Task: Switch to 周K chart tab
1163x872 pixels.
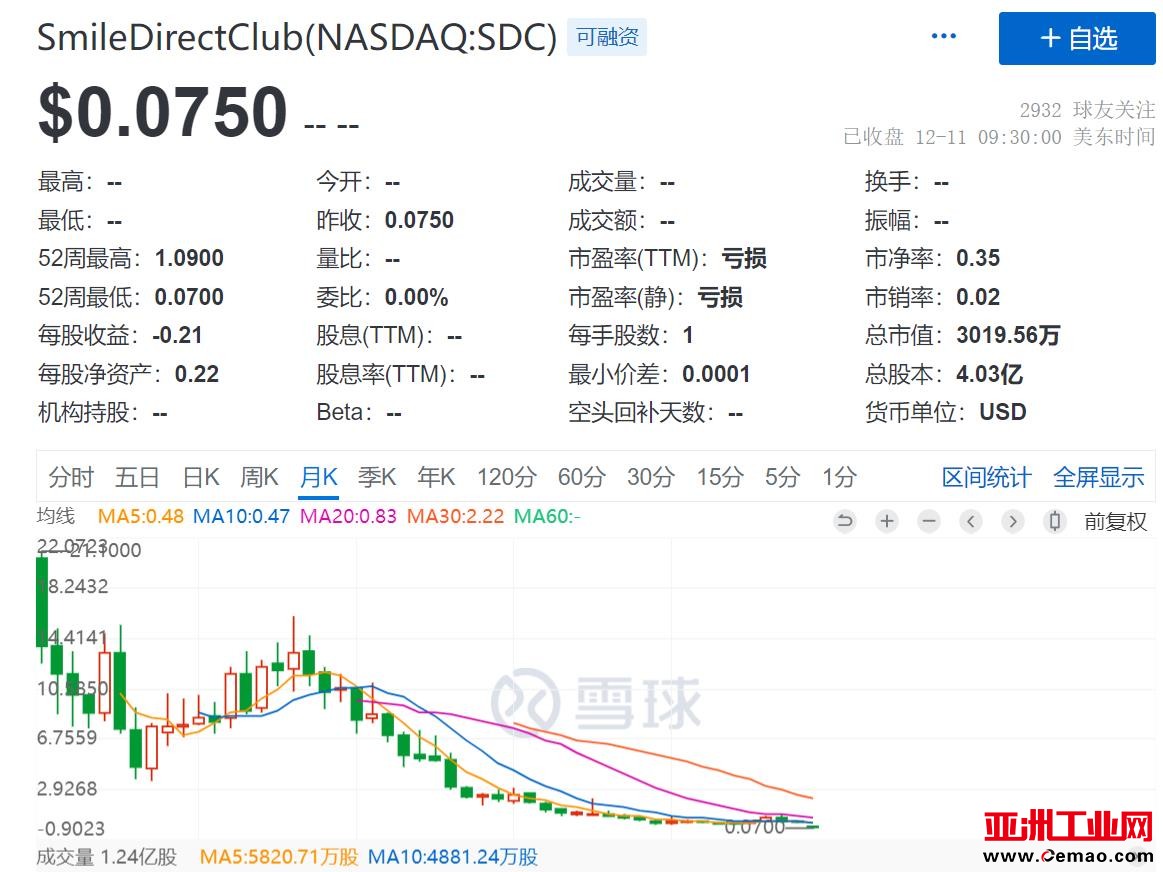Action: [260, 477]
